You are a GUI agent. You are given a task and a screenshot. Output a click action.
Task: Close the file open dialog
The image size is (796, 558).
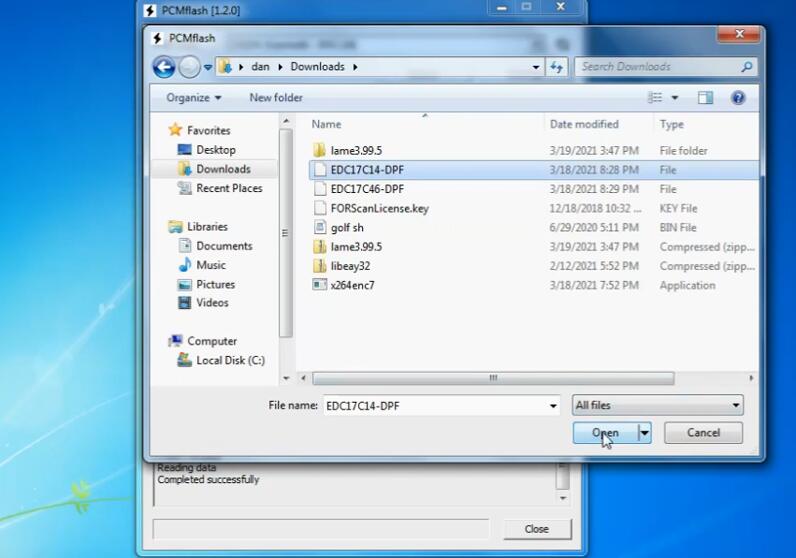click(x=739, y=34)
